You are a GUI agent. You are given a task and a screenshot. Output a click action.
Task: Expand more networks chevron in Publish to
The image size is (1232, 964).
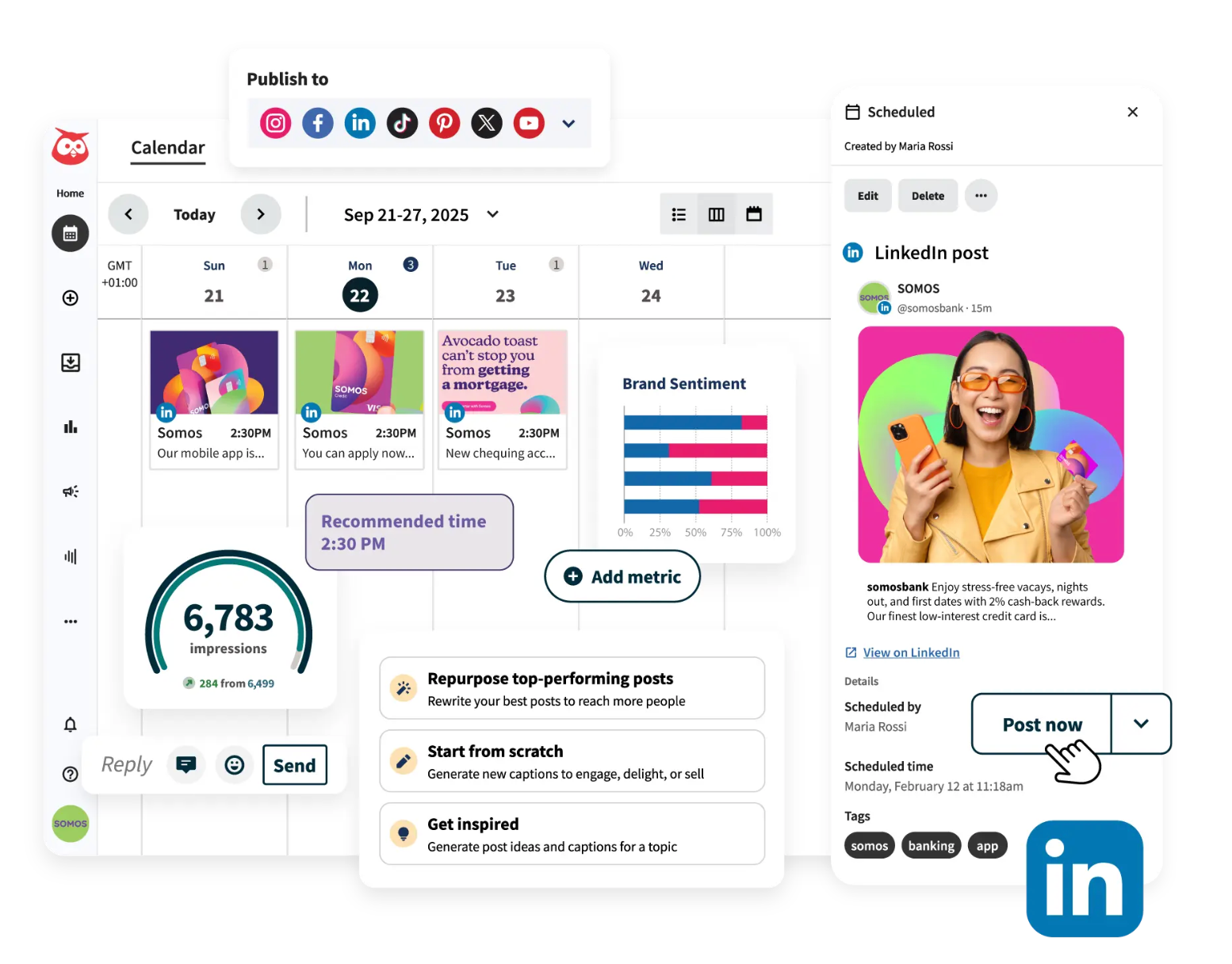[x=568, y=123]
